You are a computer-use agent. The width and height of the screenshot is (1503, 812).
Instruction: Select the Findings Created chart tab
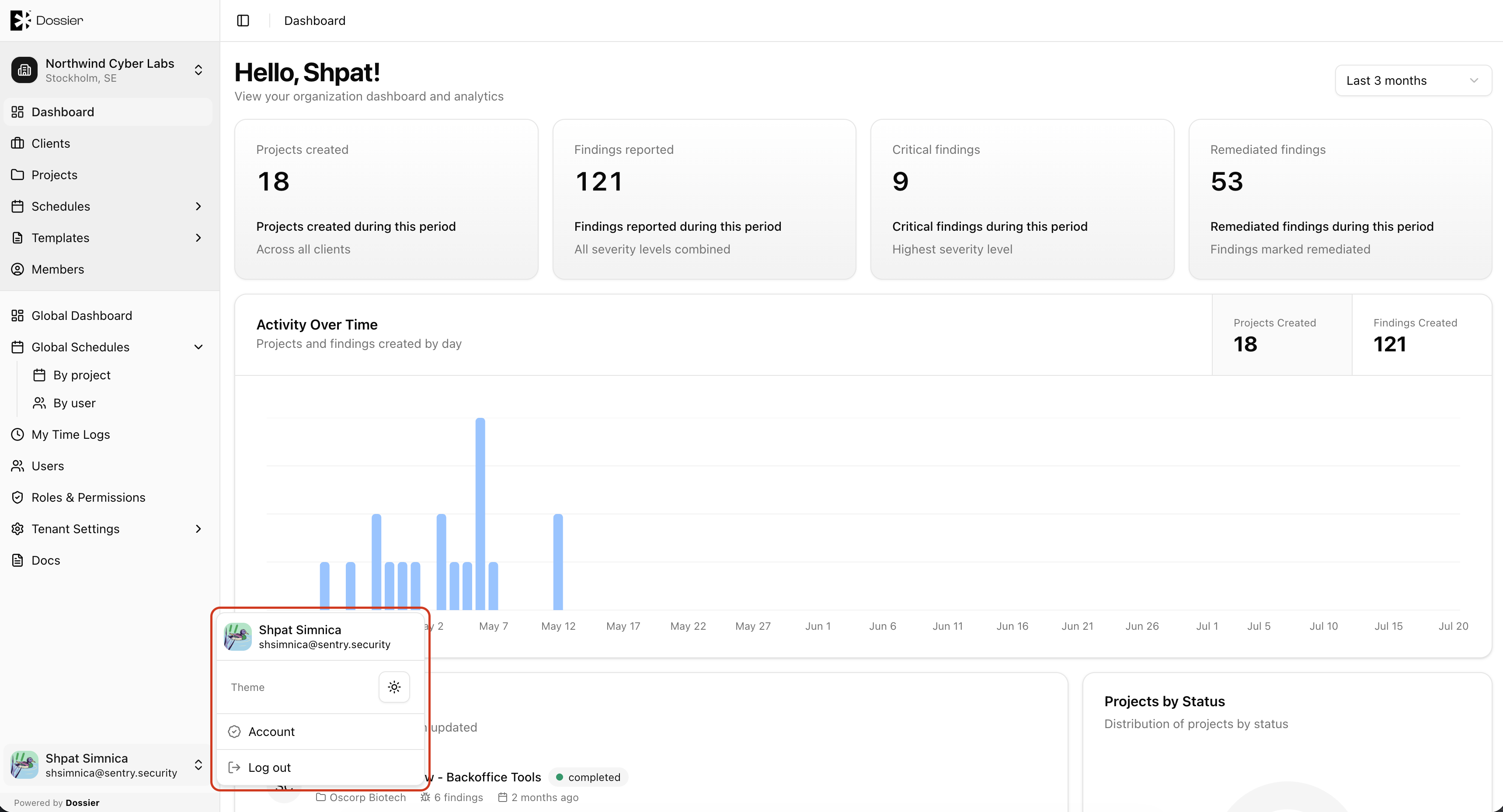(x=1421, y=335)
